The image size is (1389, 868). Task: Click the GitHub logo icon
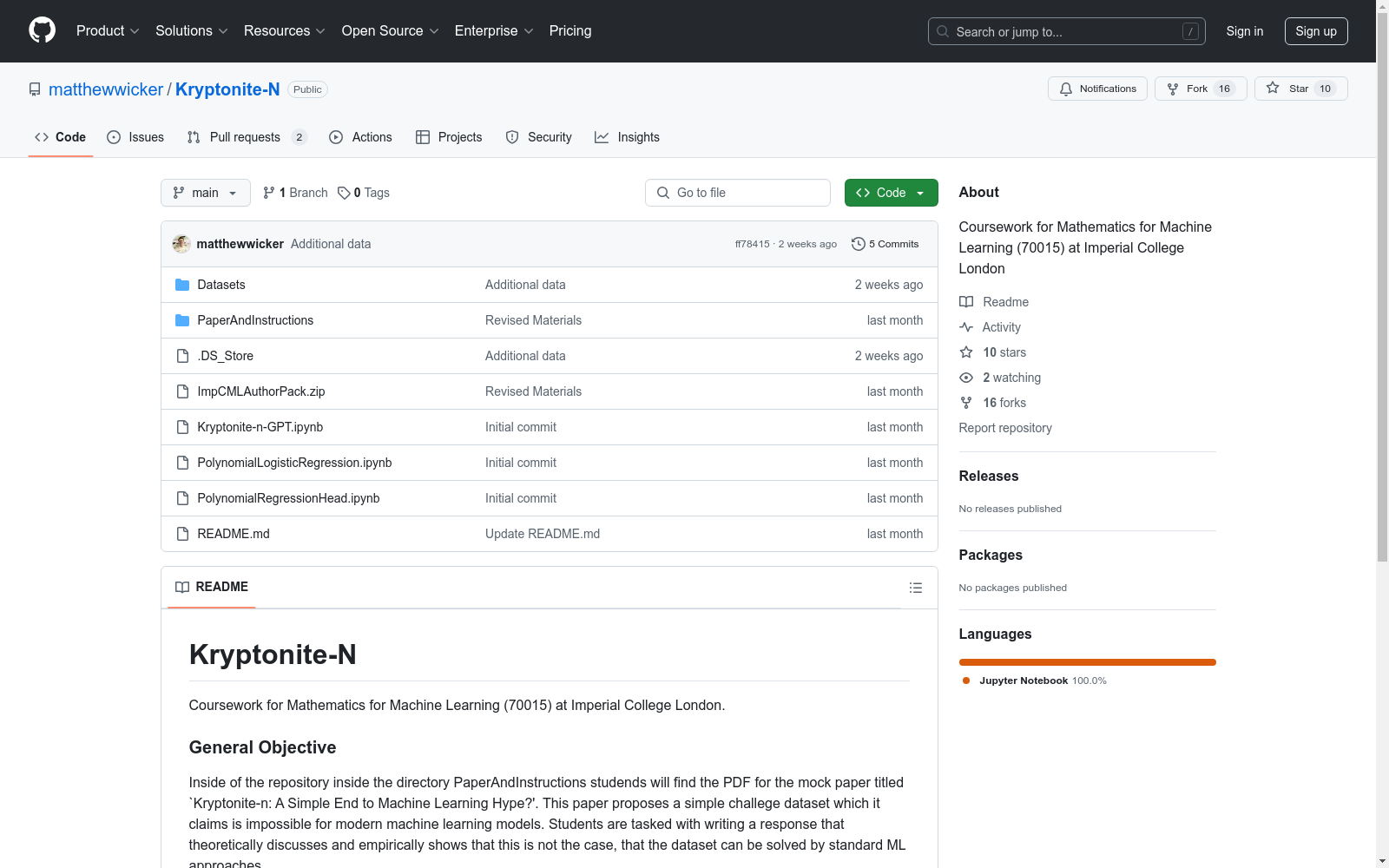42,30
